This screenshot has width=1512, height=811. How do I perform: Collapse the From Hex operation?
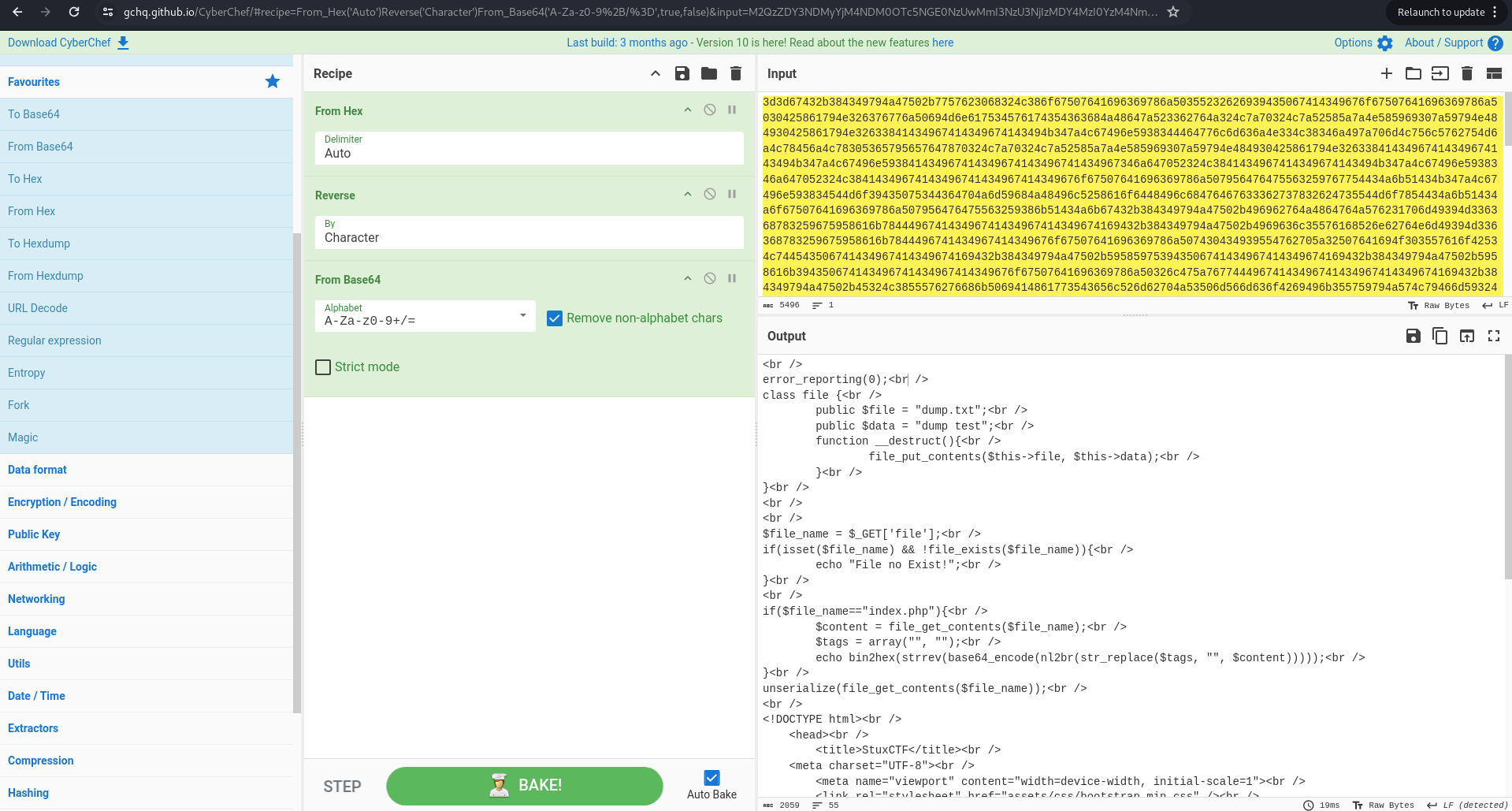click(688, 110)
